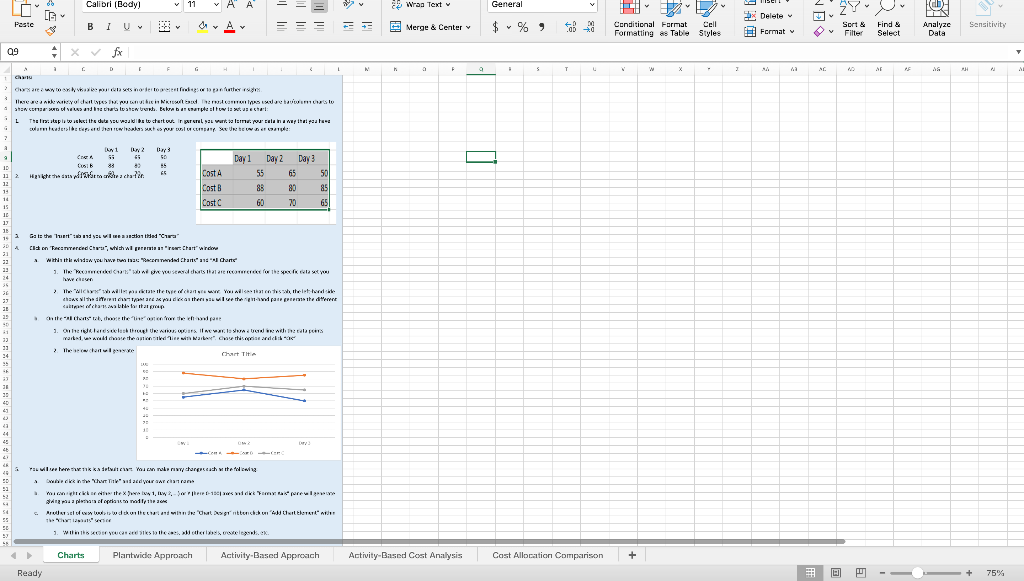
Task: Click the Sensitivity button
Action: click(987, 15)
